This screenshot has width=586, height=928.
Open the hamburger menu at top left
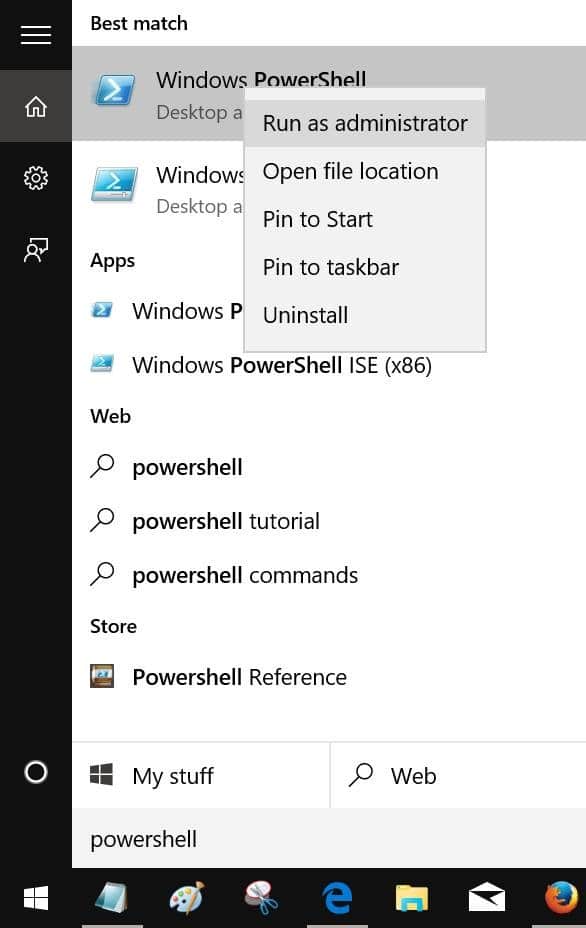pyautogui.click(x=36, y=35)
